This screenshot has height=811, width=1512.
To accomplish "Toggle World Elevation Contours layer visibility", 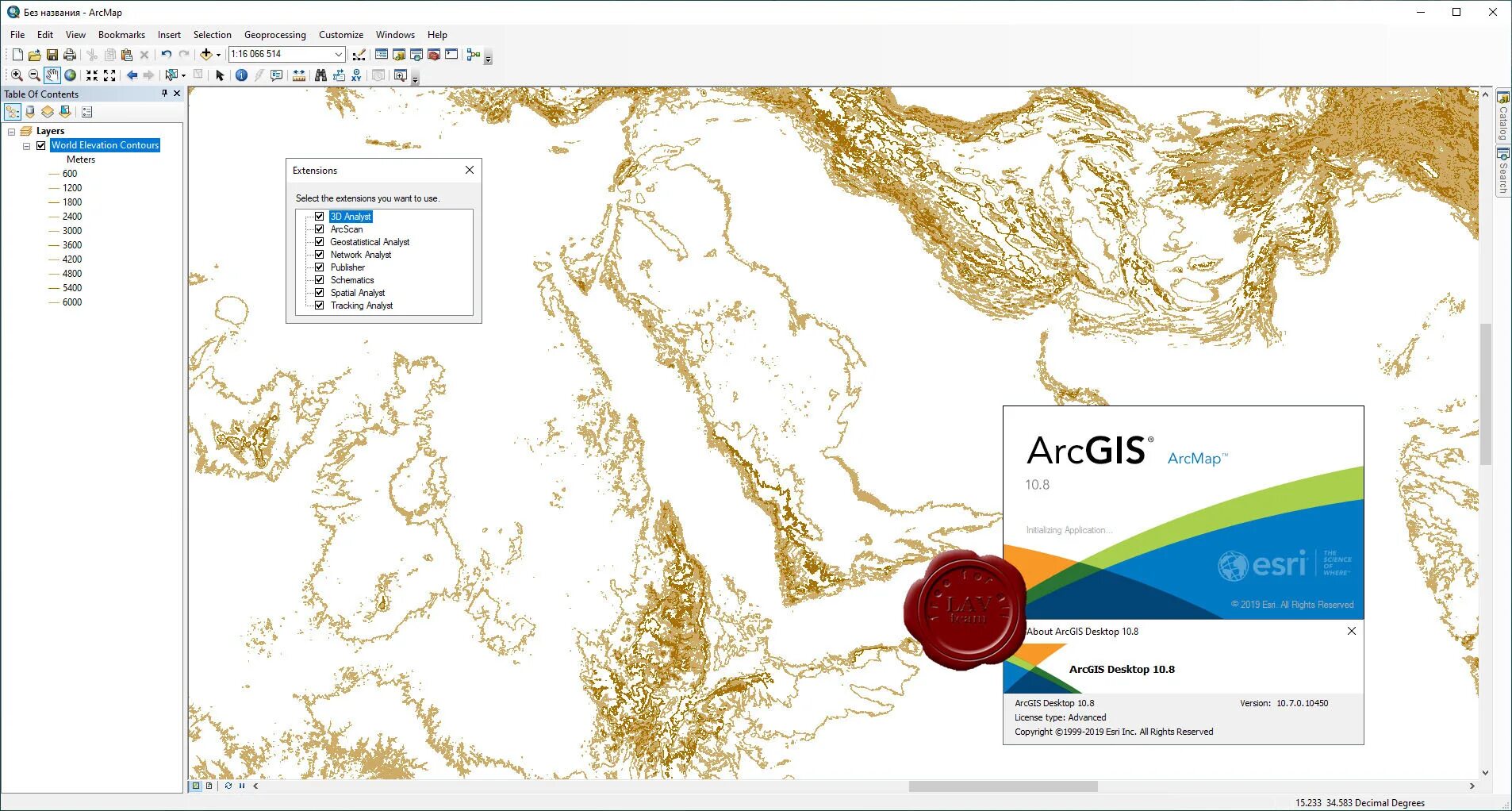I will pos(41,145).
